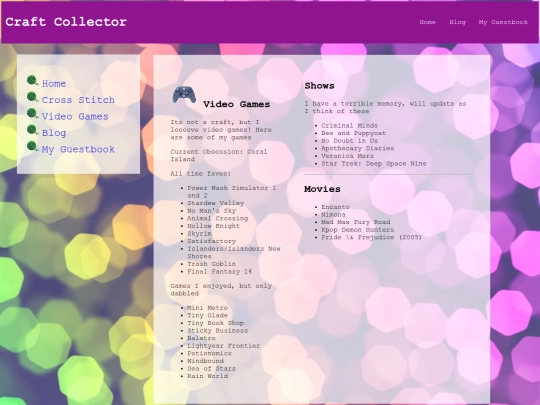Open My Guestbook in the top navigation bar
The width and height of the screenshot is (540, 405).
click(x=503, y=22)
